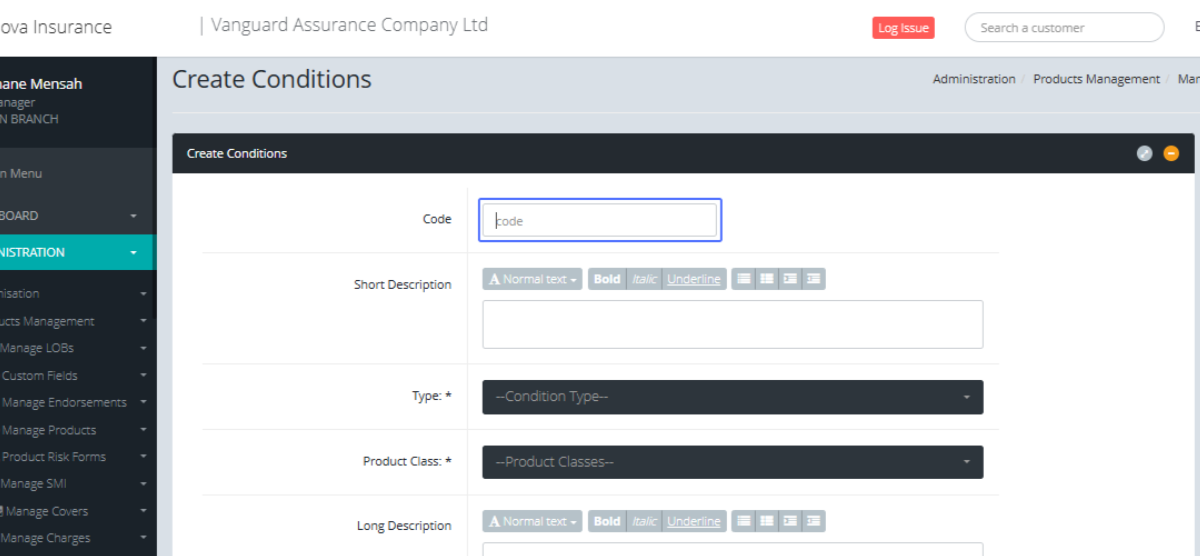Toggle Bold in Short Description toolbar
Image resolution: width=1200 pixels, height=556 pixels.
point(606,280)
